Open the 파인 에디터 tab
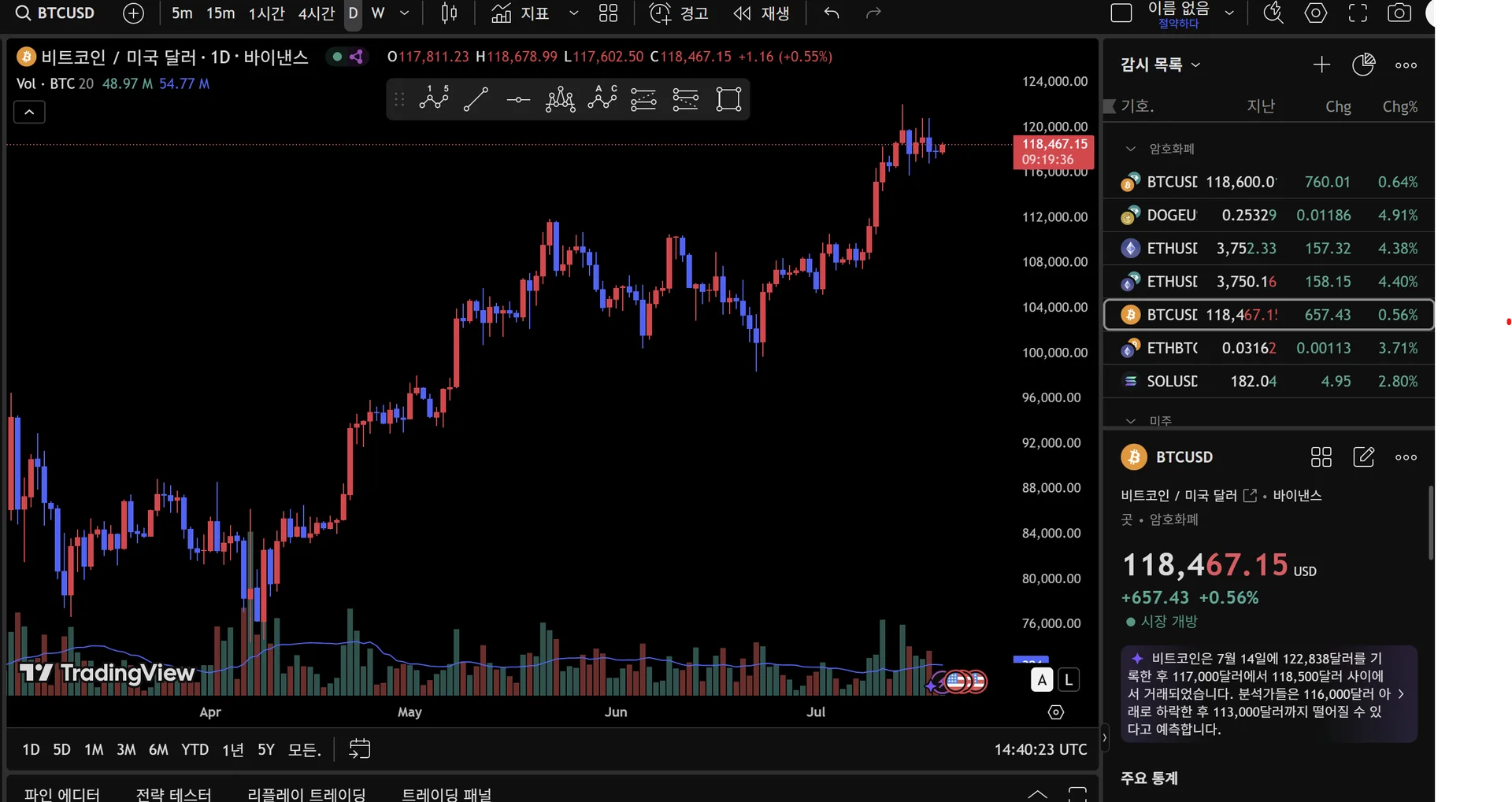The width and height of the screenshot is (1512, 802). tap(61, 793)
